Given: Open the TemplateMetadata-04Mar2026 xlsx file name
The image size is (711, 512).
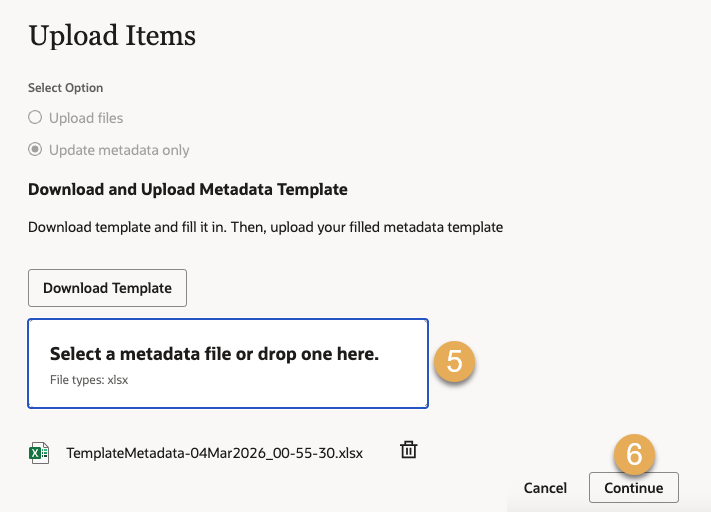Looking at the screenshot, I should (214, 453).
